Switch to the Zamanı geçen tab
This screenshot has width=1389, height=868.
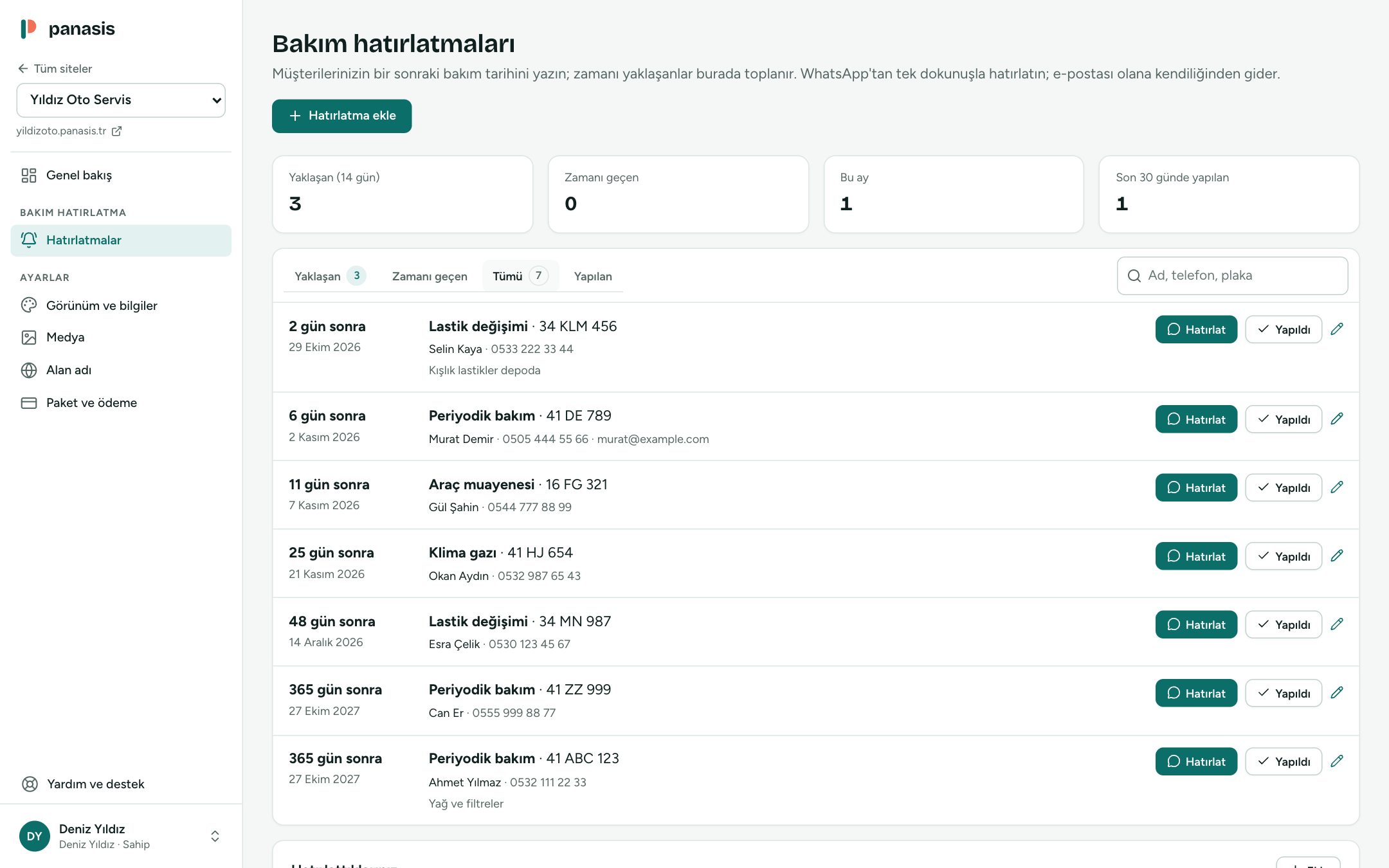[x=430, y=276]
